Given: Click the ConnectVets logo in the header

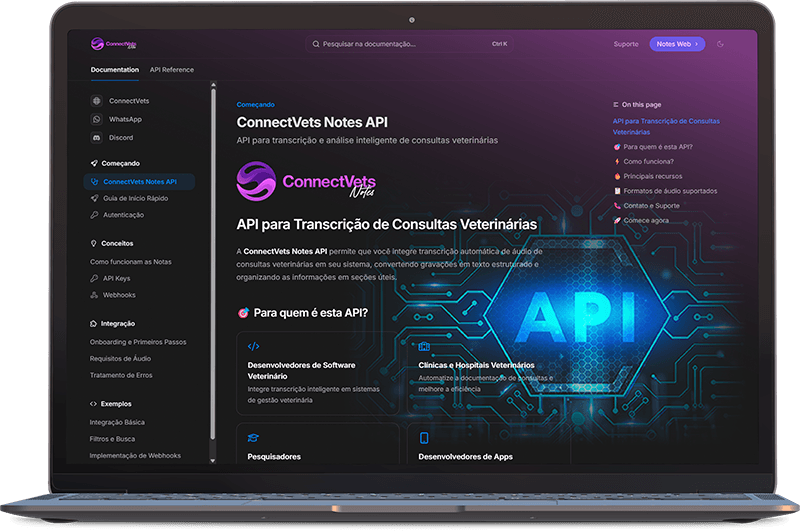Looking at the screenshot, I should (113, 44).
